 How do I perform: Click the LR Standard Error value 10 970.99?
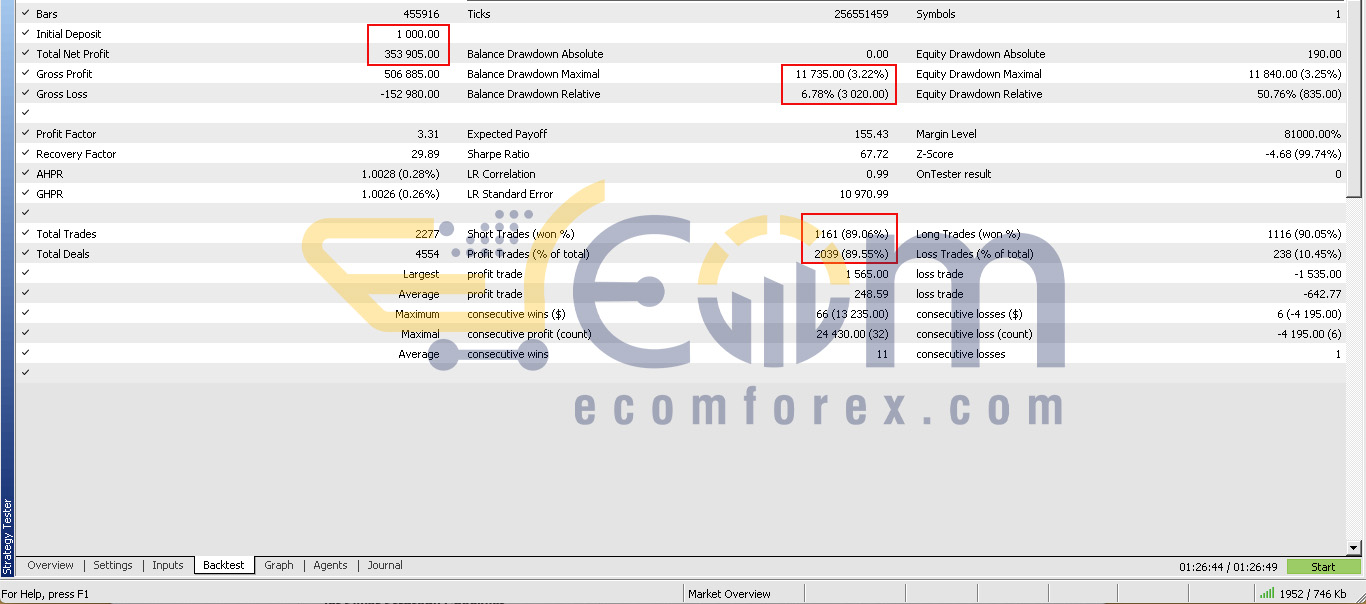coord(864,194)
